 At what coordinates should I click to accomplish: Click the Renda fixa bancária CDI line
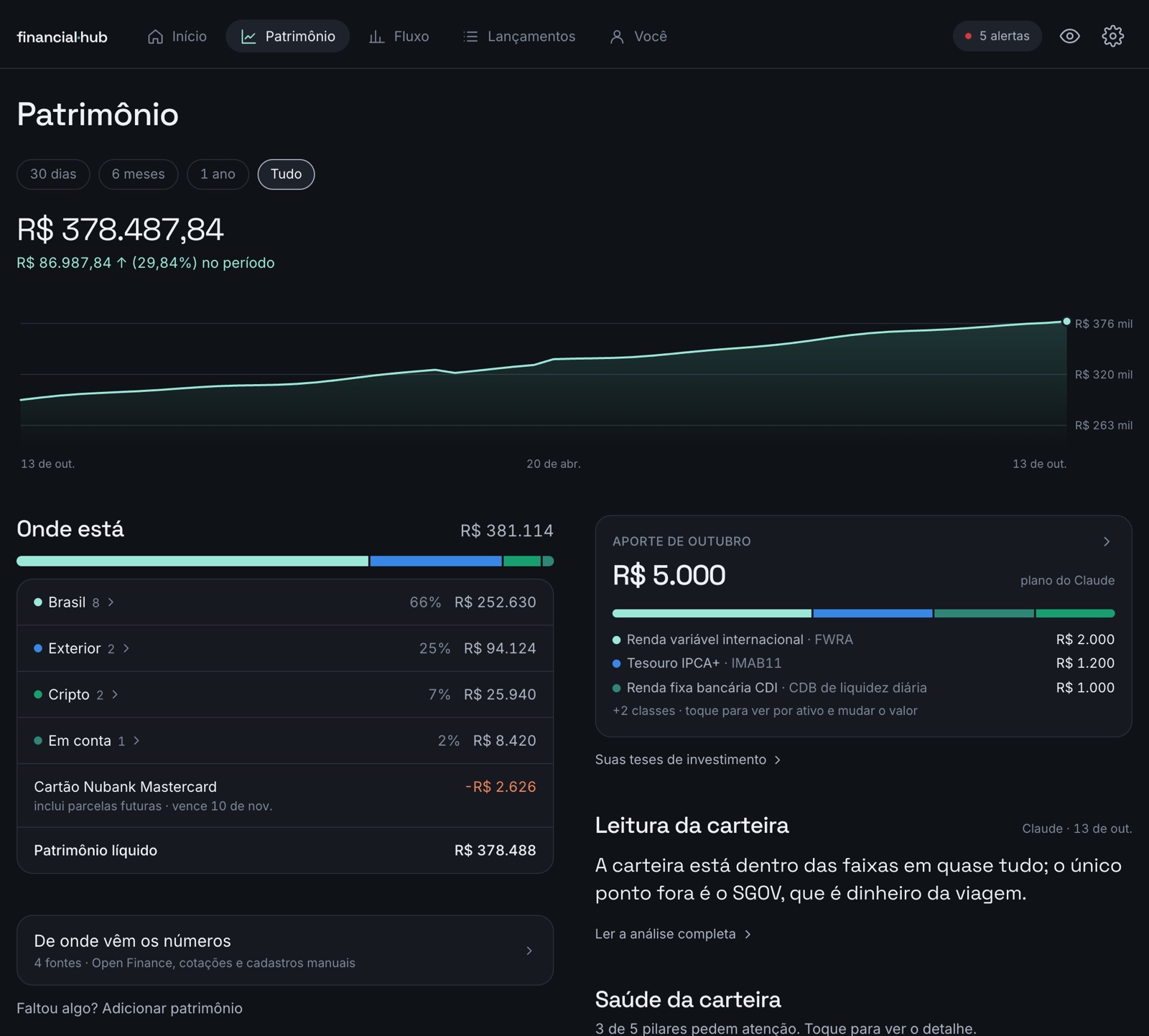tap(863, 688)
